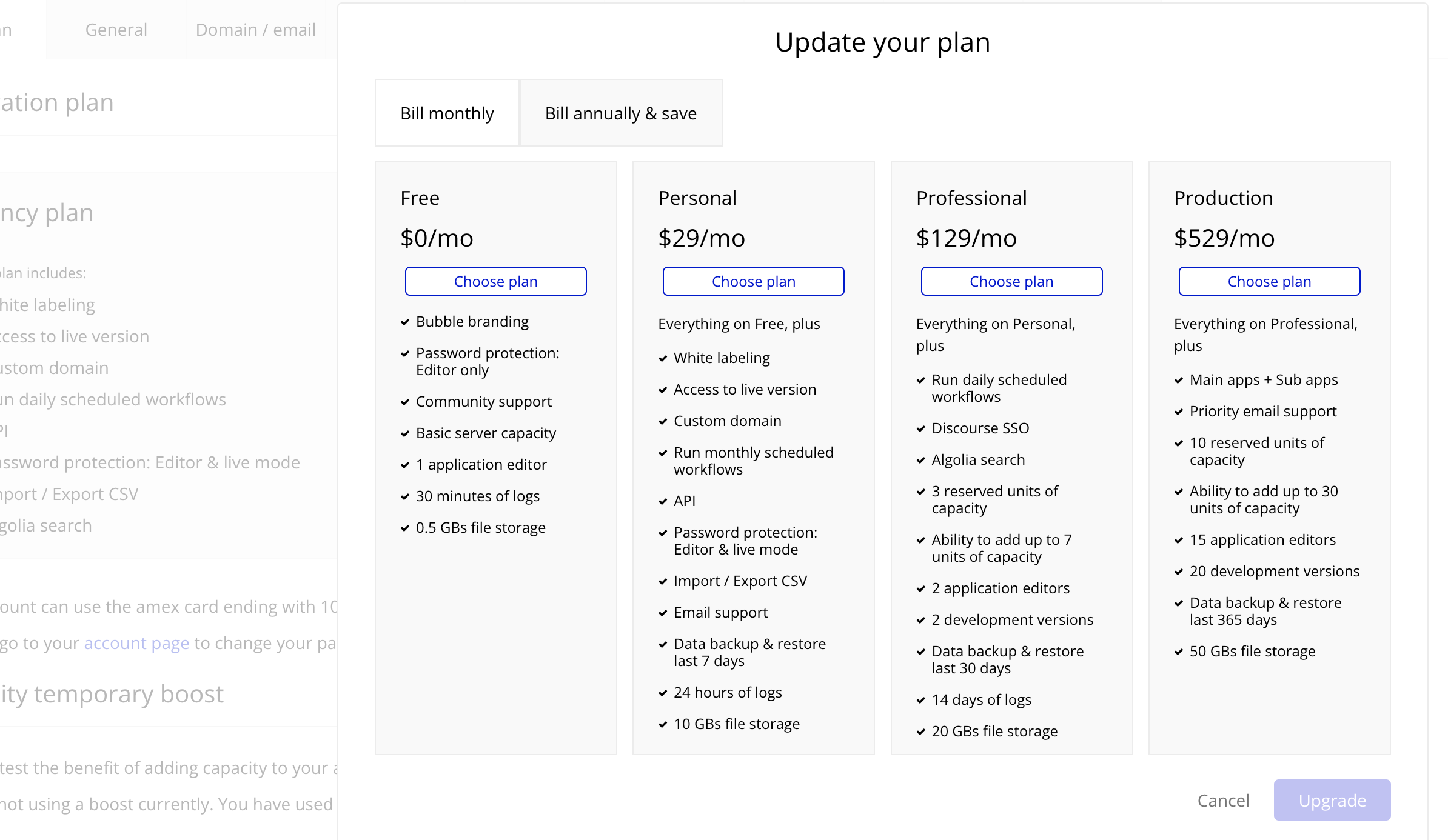Image resolution: width=1448 pixels, height=840 pixels.
Task: Choose the Production plan at $529/mo
Action: click(1269, 281)
